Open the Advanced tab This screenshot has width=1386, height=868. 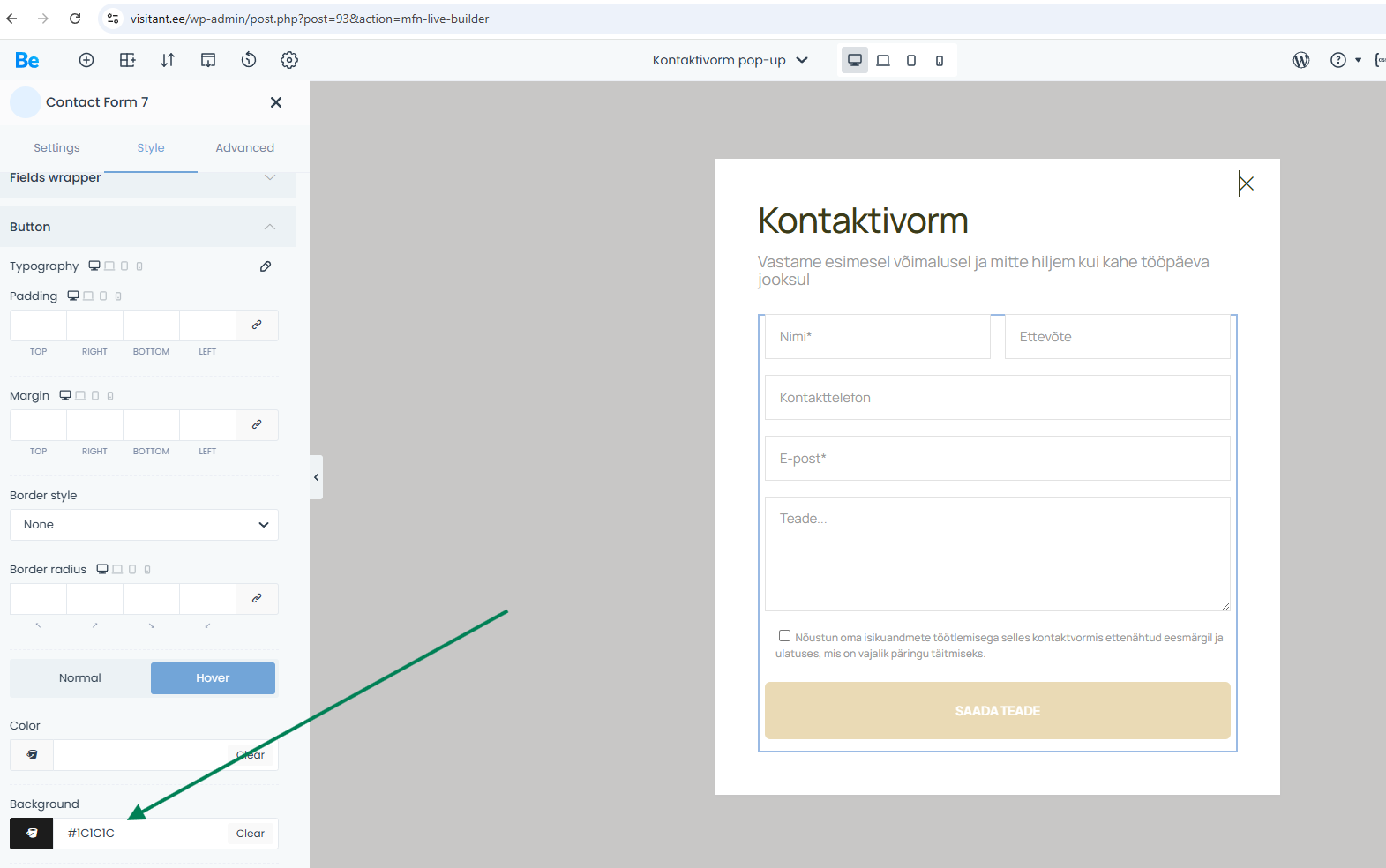click(244, 148)
